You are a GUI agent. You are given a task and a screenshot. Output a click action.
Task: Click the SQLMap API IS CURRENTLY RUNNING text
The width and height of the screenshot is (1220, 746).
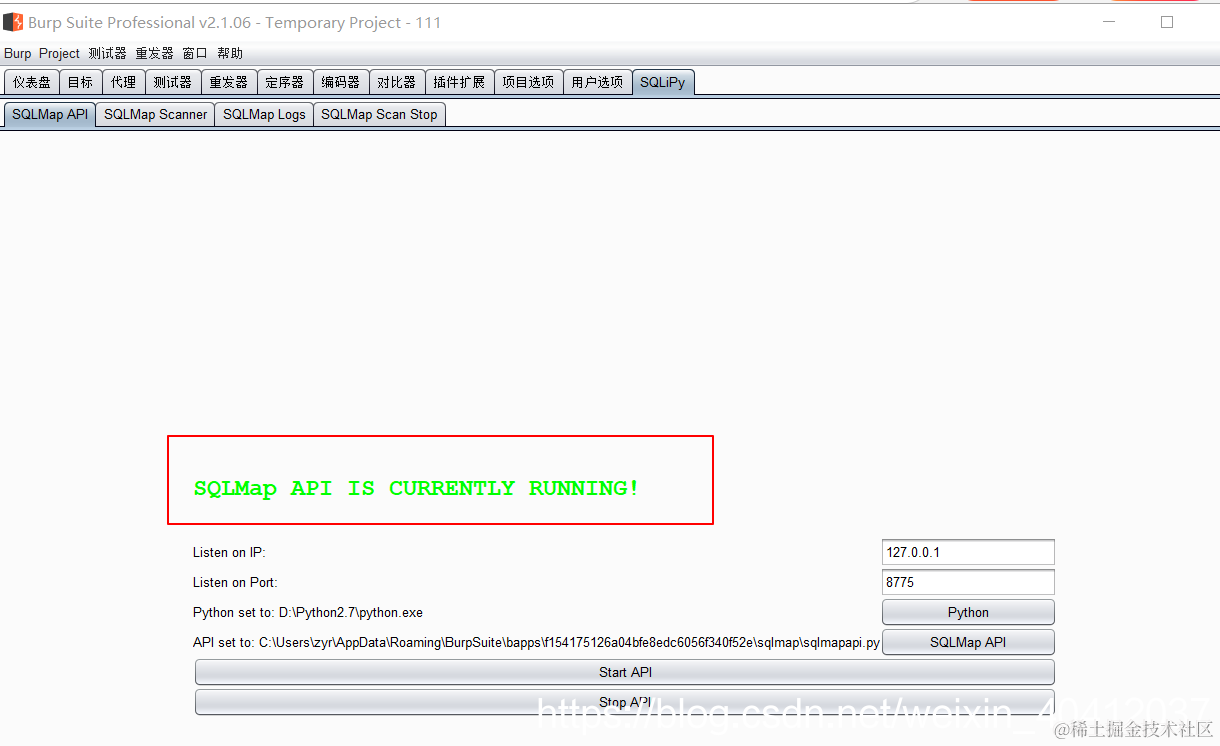[416, 488]
